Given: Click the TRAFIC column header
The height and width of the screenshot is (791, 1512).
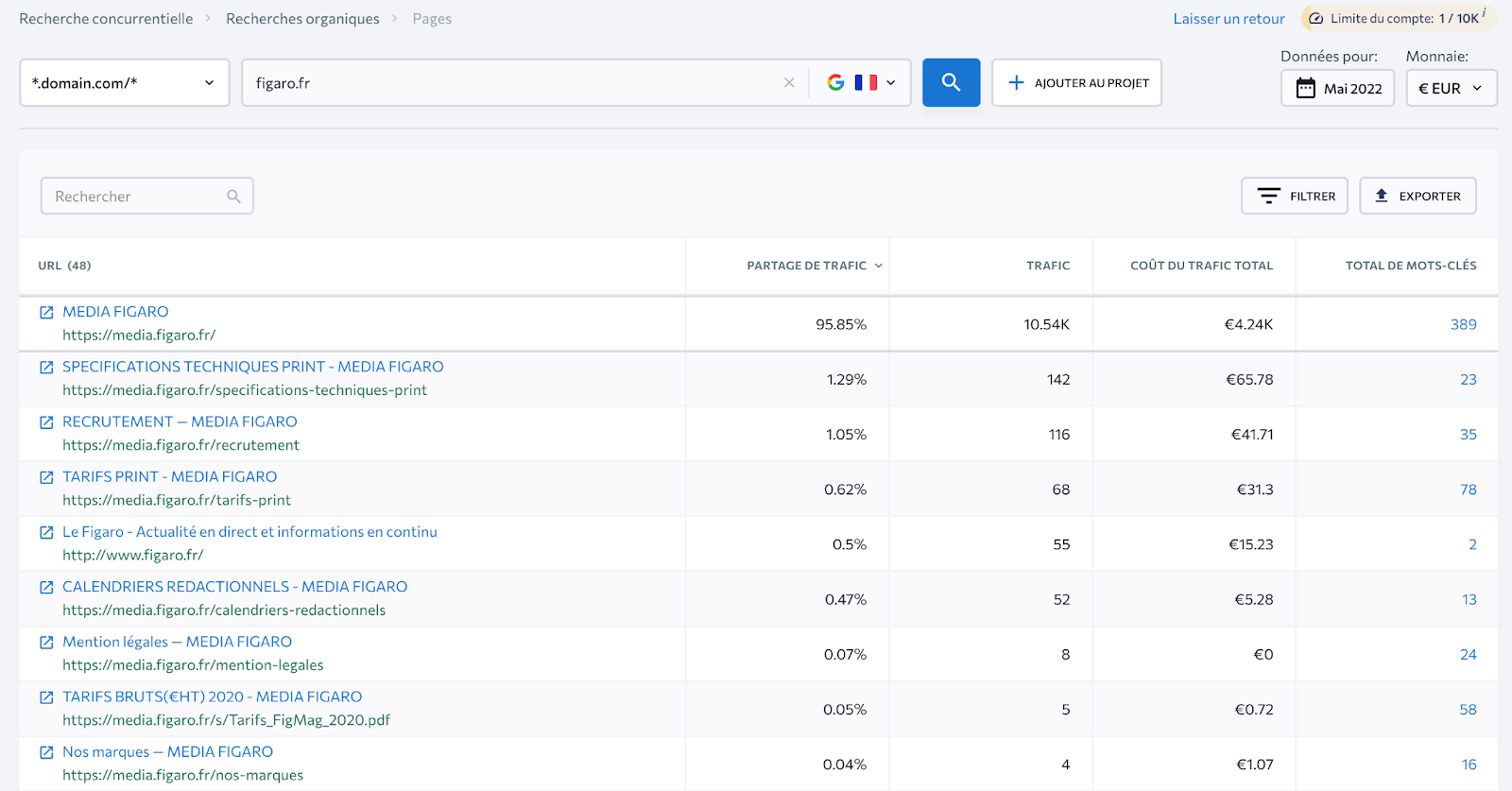Looking at the screenshot, I should pos(1048,266).
